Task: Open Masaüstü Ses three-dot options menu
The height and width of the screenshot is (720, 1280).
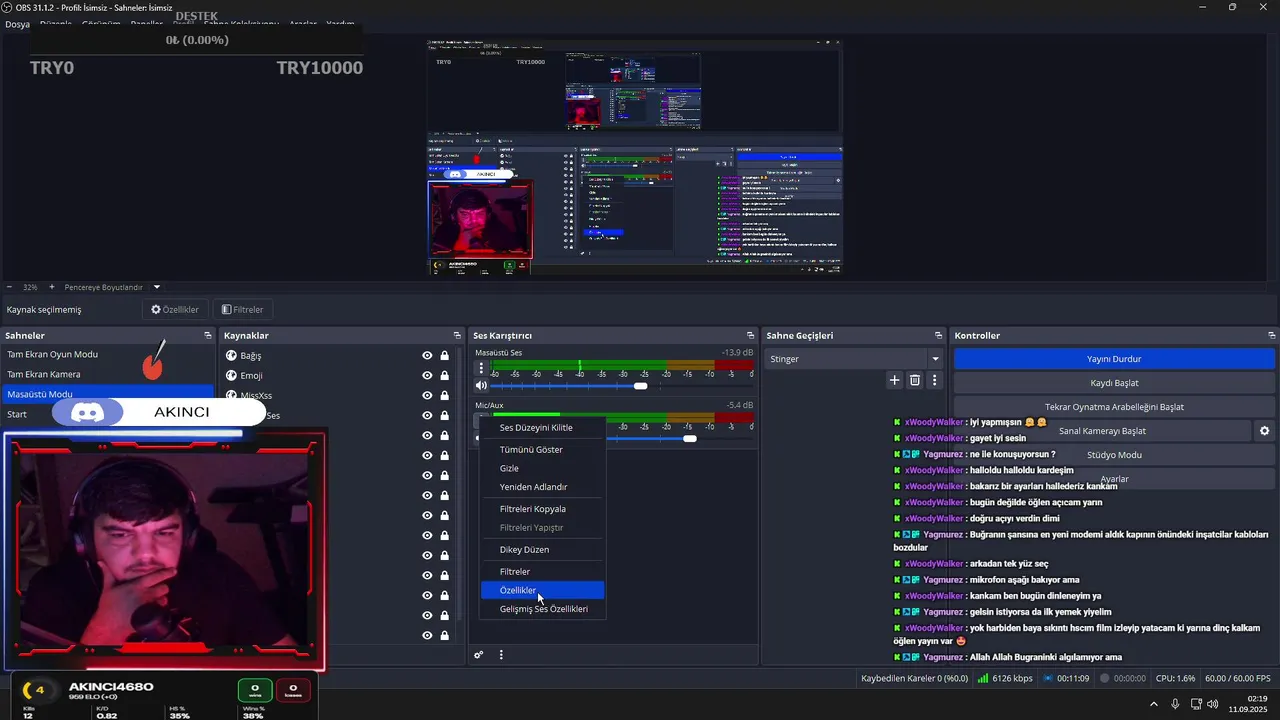Action: coord(481,368)
